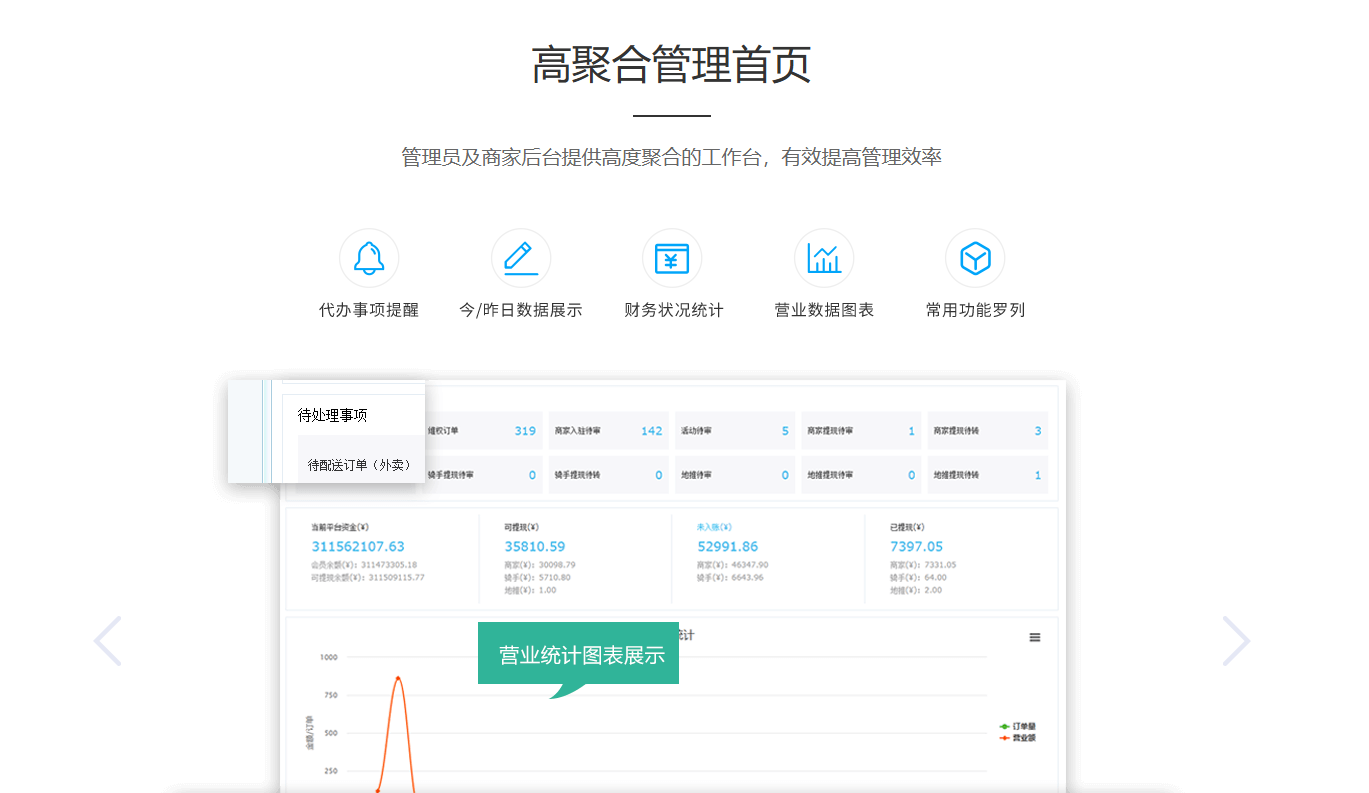Click the orange peak point on chart
The width and height of the screenshot is (1369, 793).
click(x=398, y=678)
